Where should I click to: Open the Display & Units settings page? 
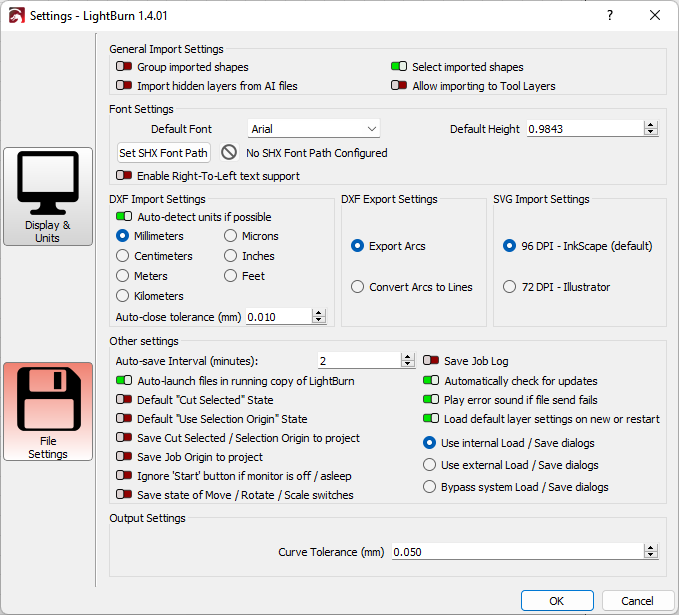48,196
